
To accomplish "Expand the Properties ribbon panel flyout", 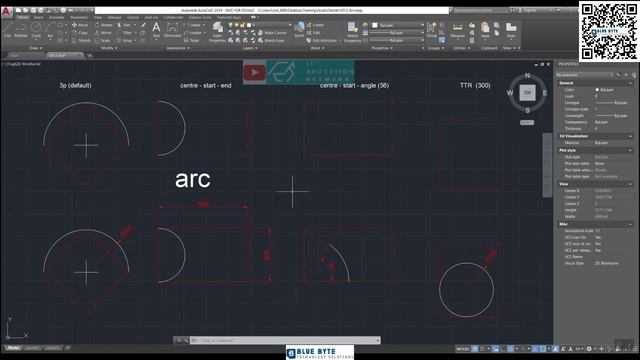I will tap(382, 48).
